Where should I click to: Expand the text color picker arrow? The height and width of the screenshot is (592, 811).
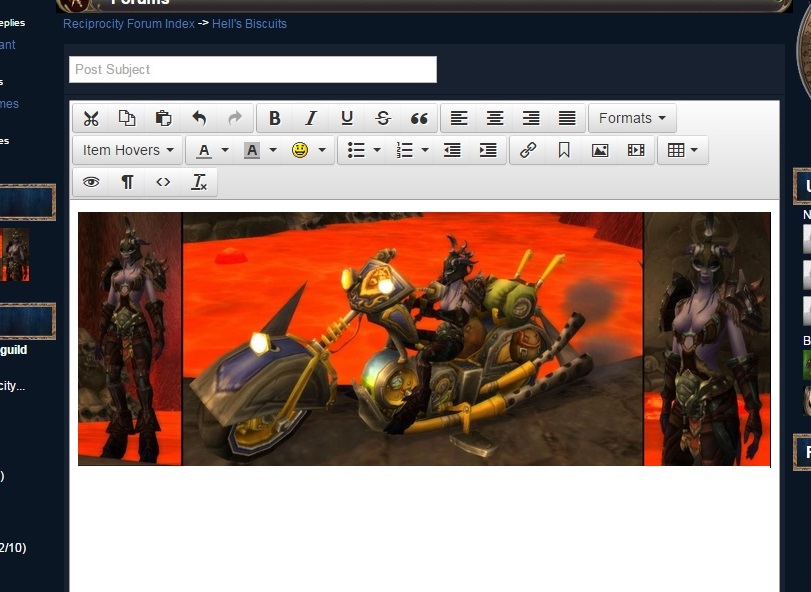pyautogui.click(x=225, y=150)
